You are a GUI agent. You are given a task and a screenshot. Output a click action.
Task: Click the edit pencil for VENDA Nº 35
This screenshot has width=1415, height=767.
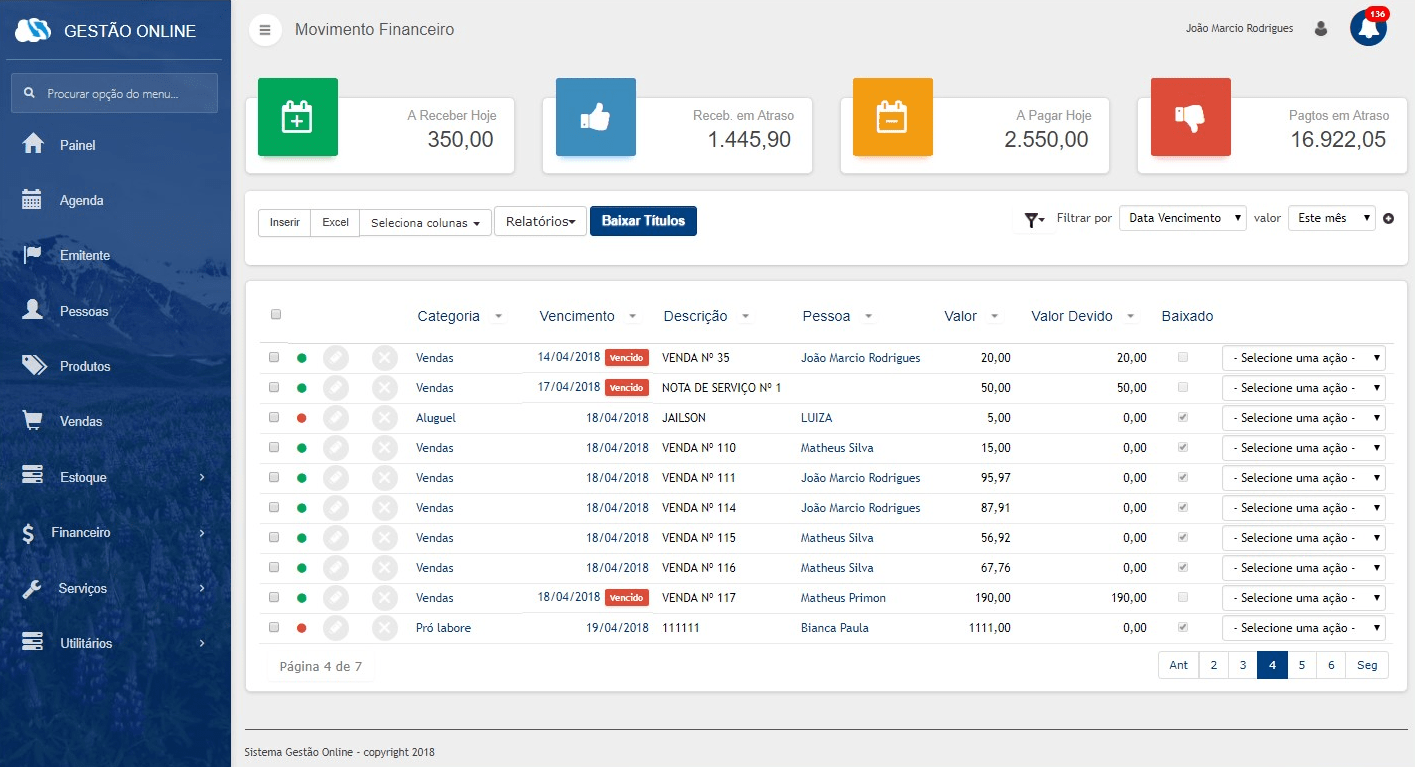point(336,358)
